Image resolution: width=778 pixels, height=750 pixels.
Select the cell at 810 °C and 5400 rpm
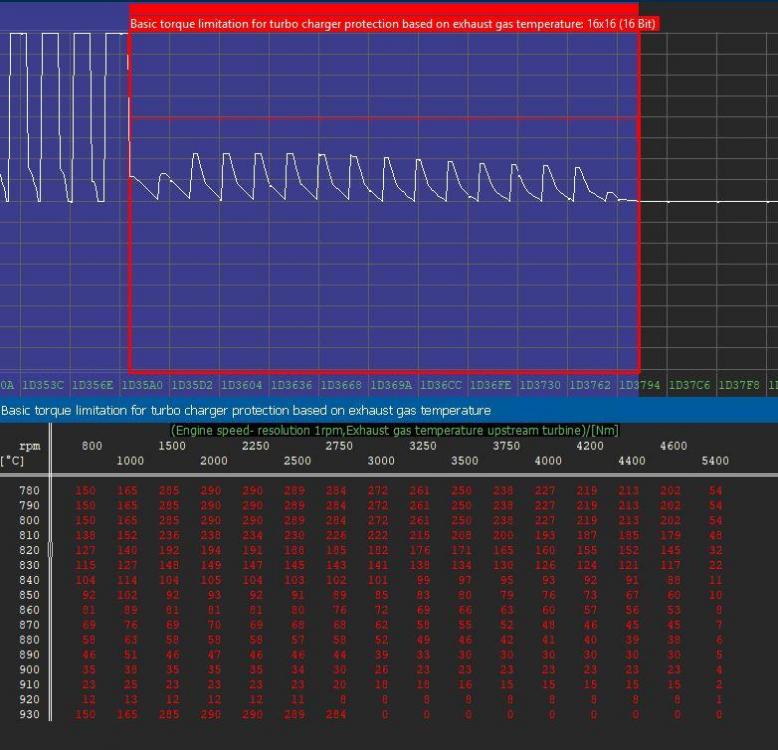pos(715,536)
